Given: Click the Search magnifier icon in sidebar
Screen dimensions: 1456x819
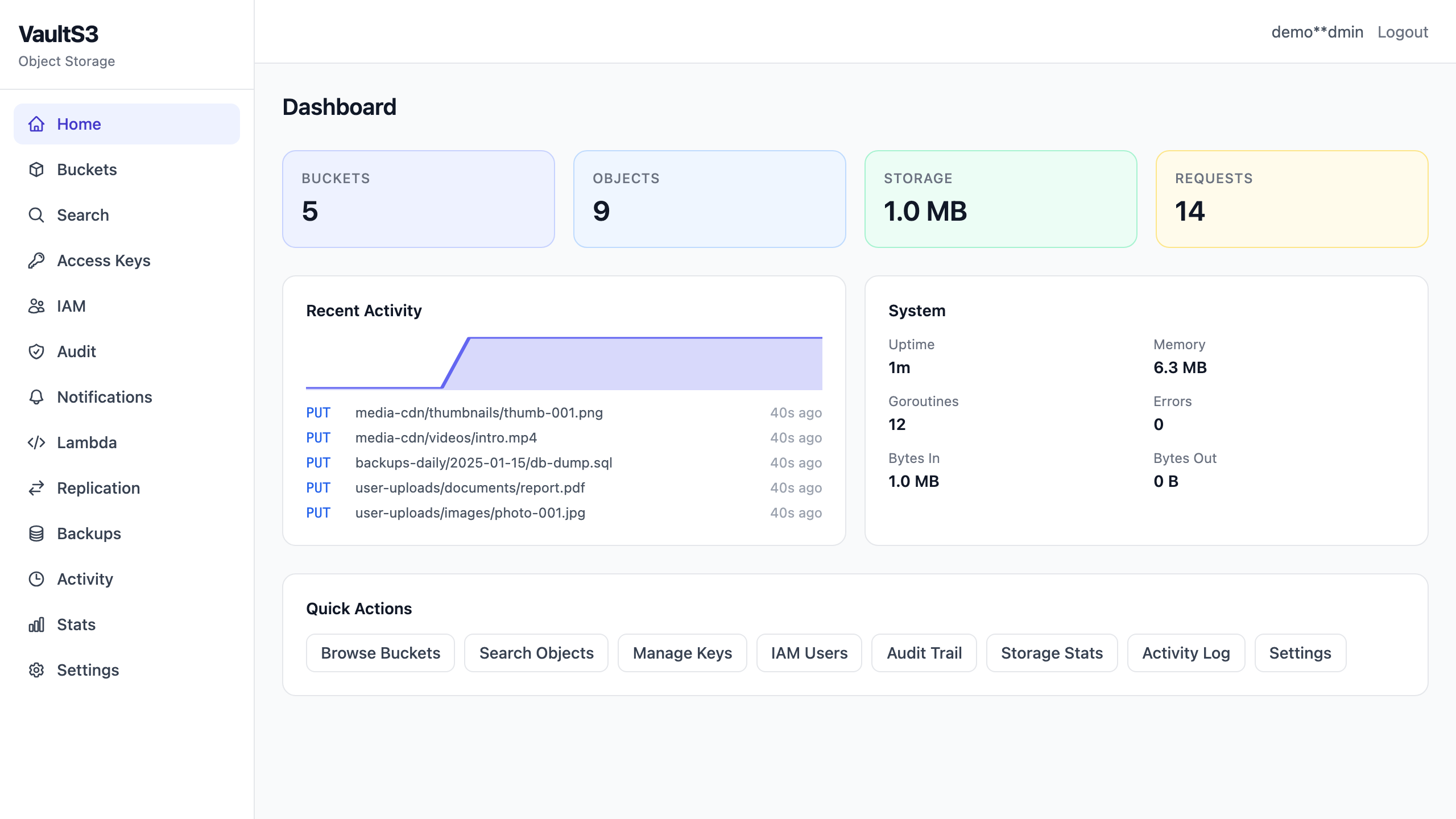Looking at the screenshot, I should 36,215.
